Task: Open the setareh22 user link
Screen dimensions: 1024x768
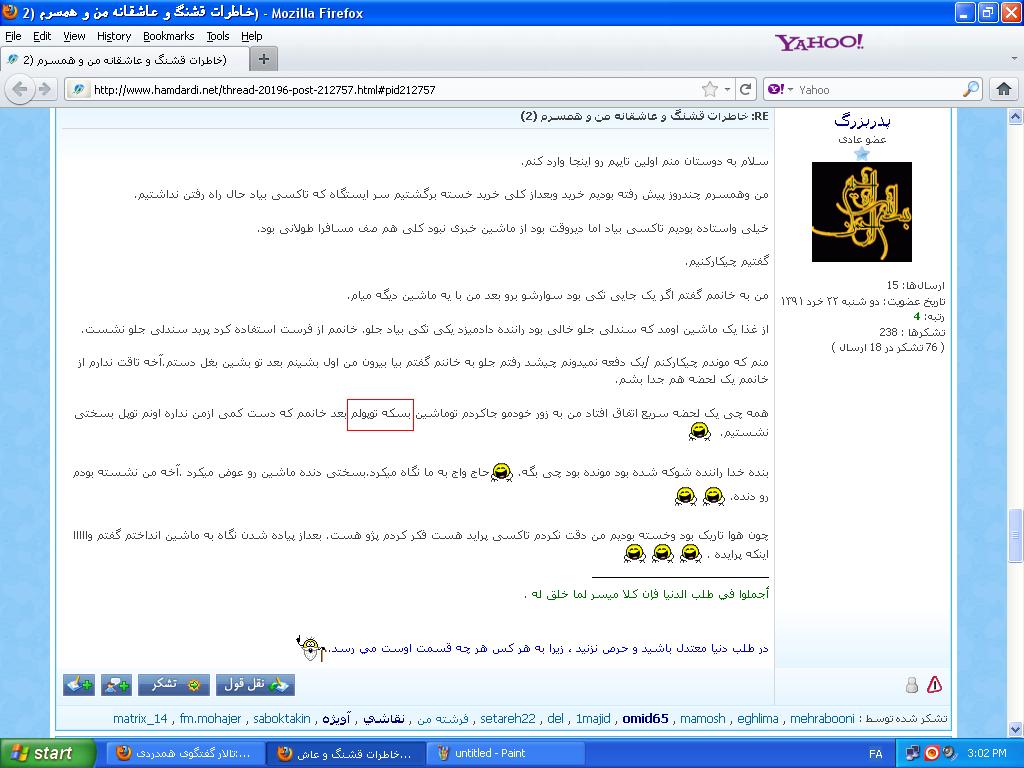Action: 507,718
